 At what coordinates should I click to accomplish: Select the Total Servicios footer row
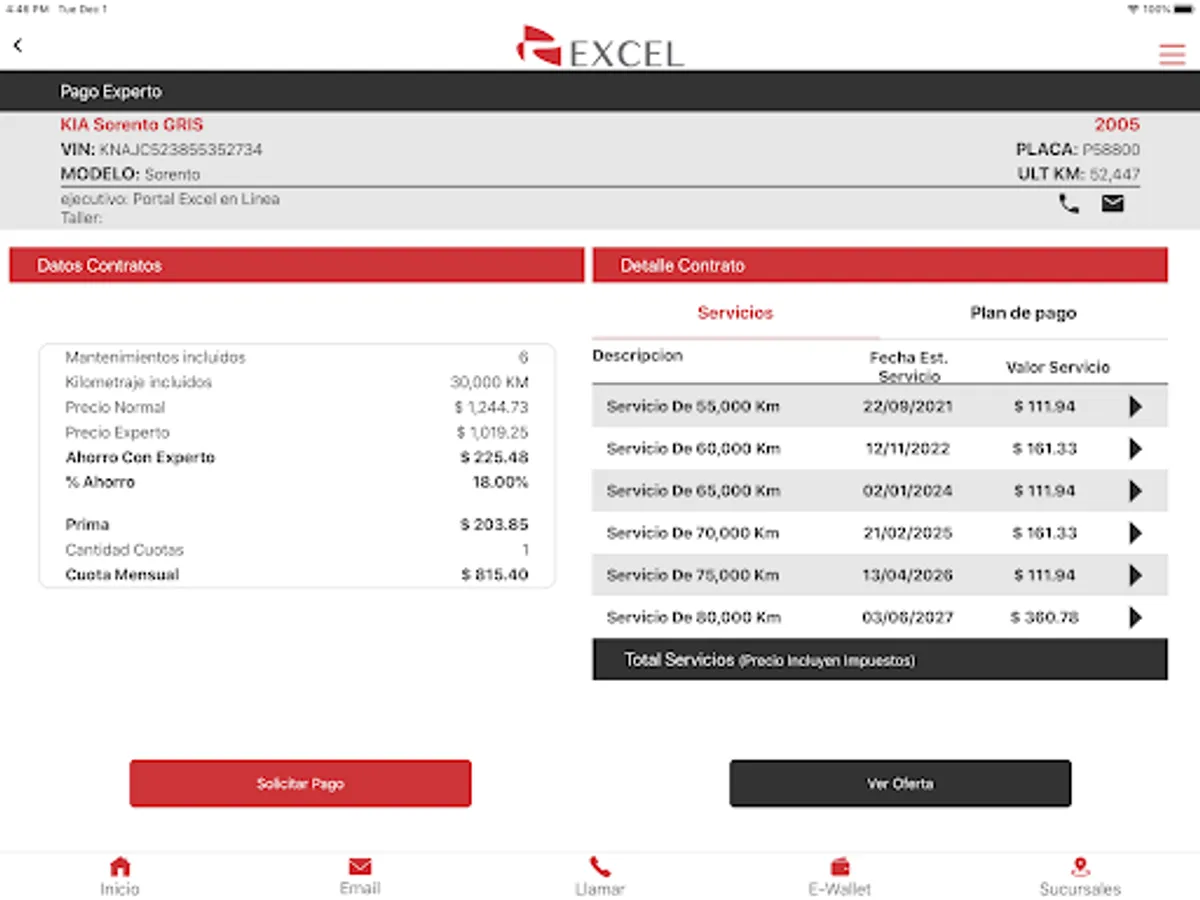tap(880, 660)
